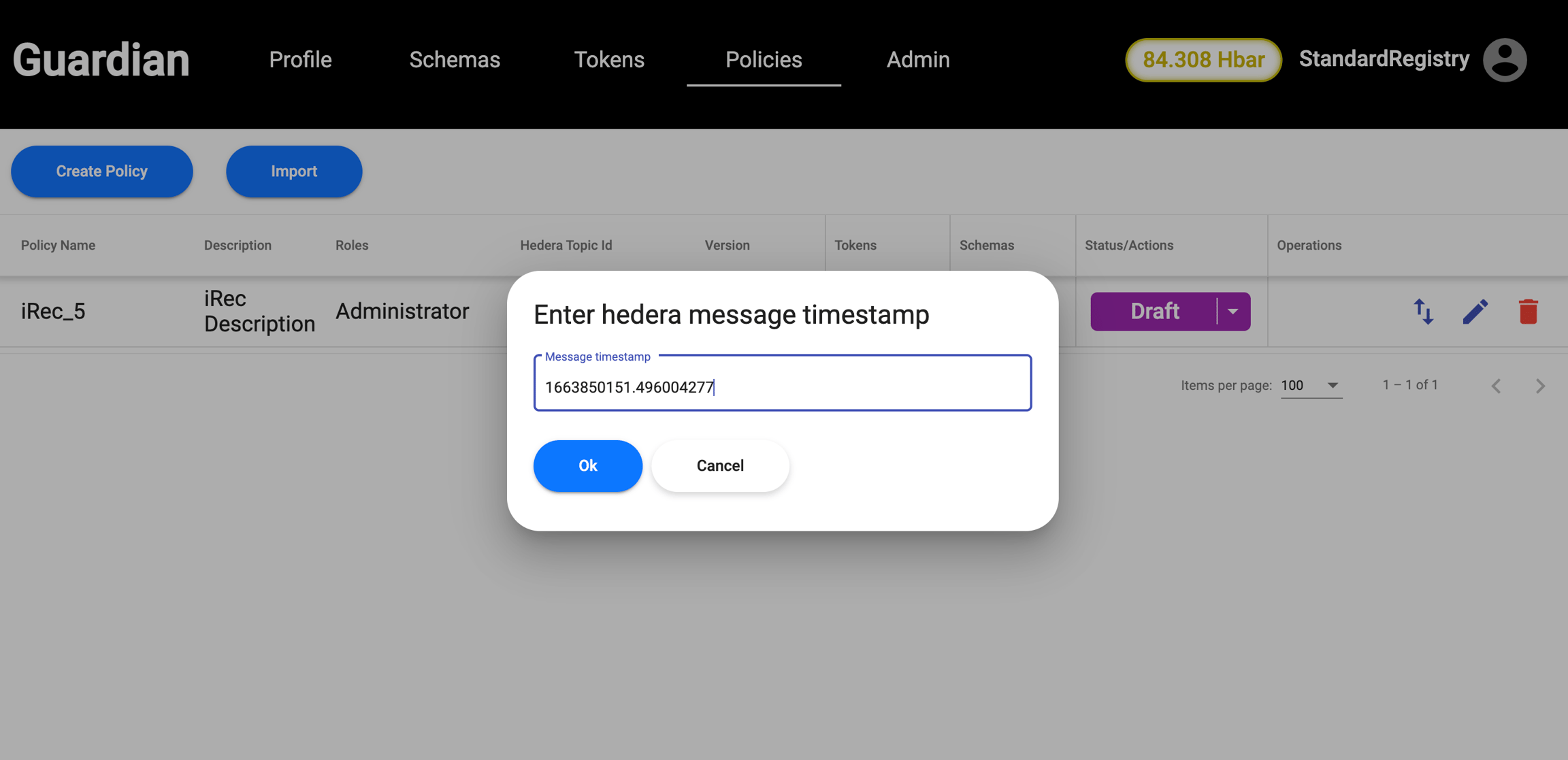The height and width of the screenshot is (760, 1568).
Task: Go to next page with the right chevron
Action: pos(1540,386)
